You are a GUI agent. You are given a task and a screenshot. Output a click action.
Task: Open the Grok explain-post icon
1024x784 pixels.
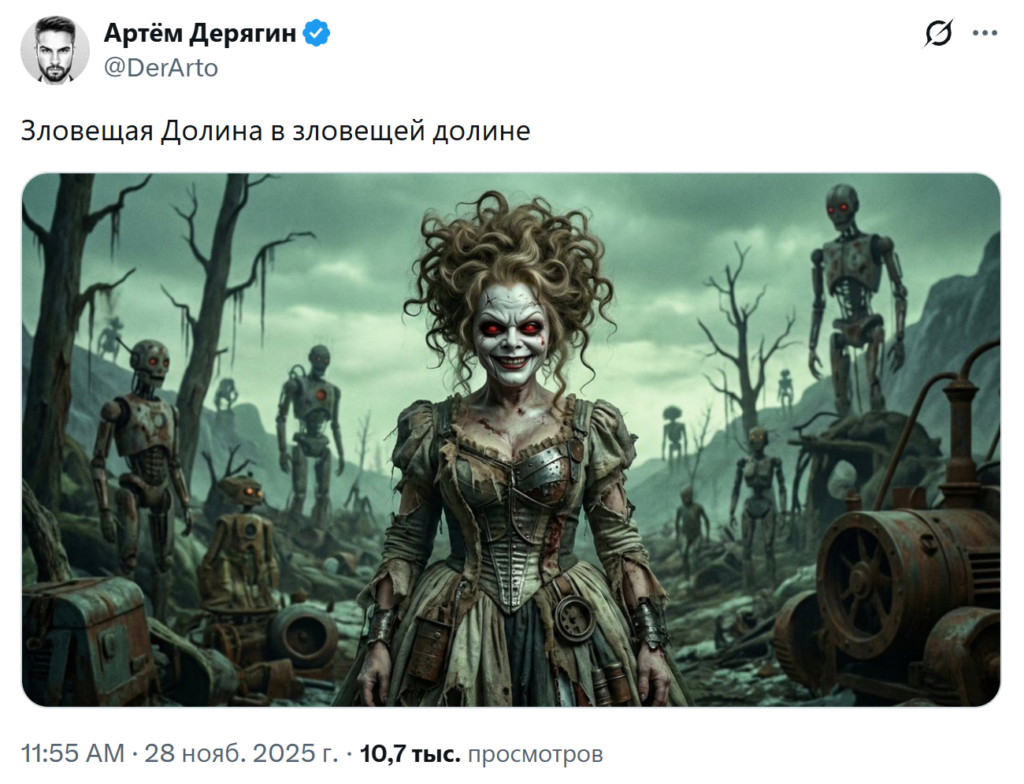pyautogui.click(x=938, y=33)
